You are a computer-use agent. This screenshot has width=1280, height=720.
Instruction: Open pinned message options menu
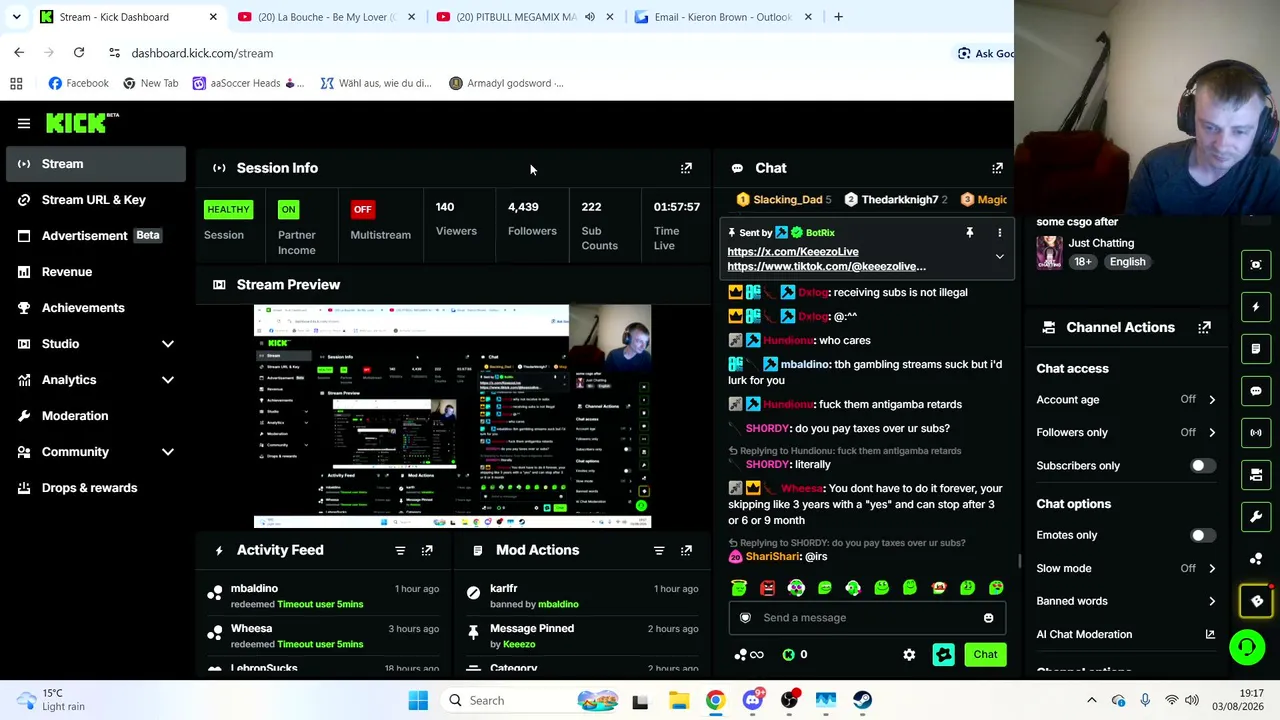point(999,233)
